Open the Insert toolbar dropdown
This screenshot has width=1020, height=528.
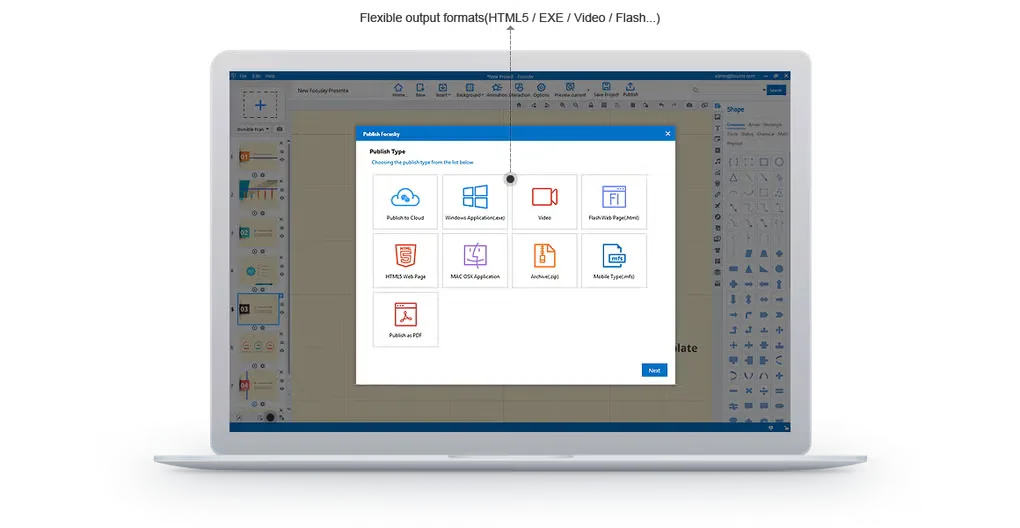[443, 90]
